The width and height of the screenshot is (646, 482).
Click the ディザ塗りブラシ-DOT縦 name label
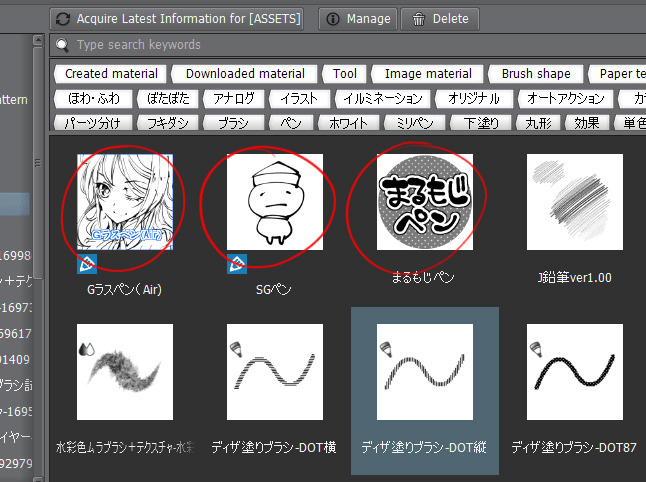(x=424, y=447)
